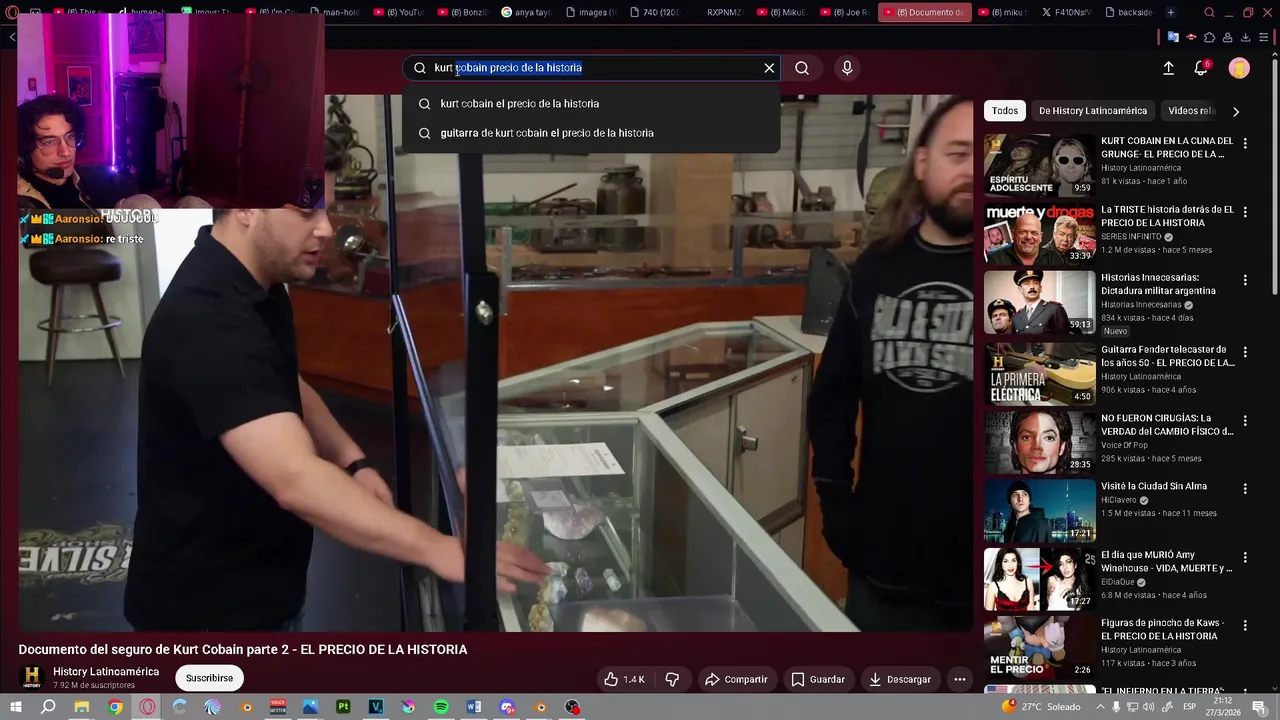Open more actions ellipsis below the video

click(960, 679)
